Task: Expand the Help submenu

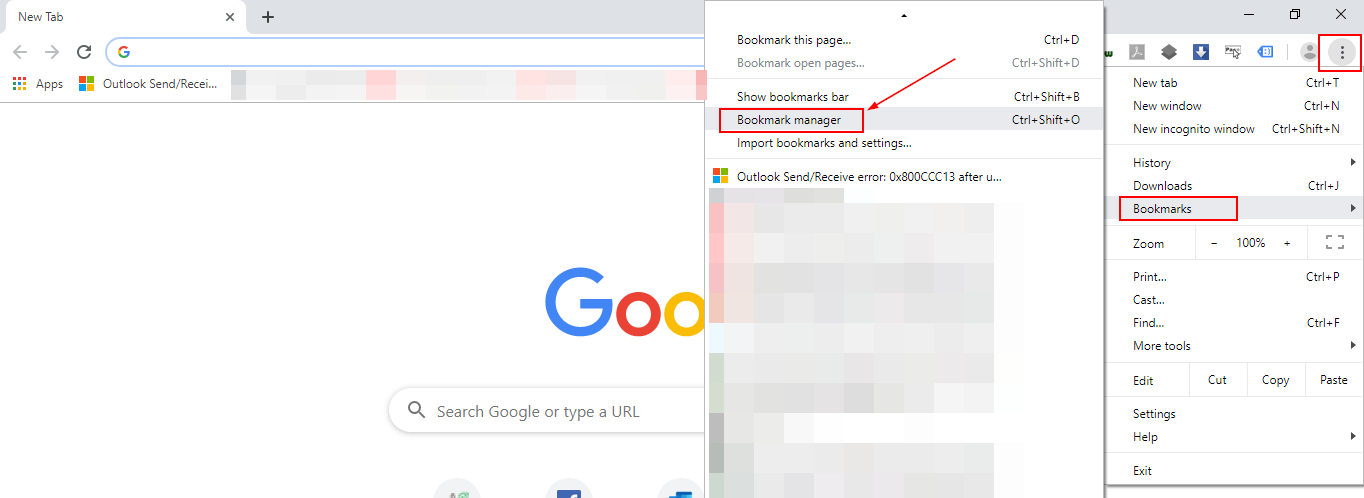Action: click(x=1234, y=437)
